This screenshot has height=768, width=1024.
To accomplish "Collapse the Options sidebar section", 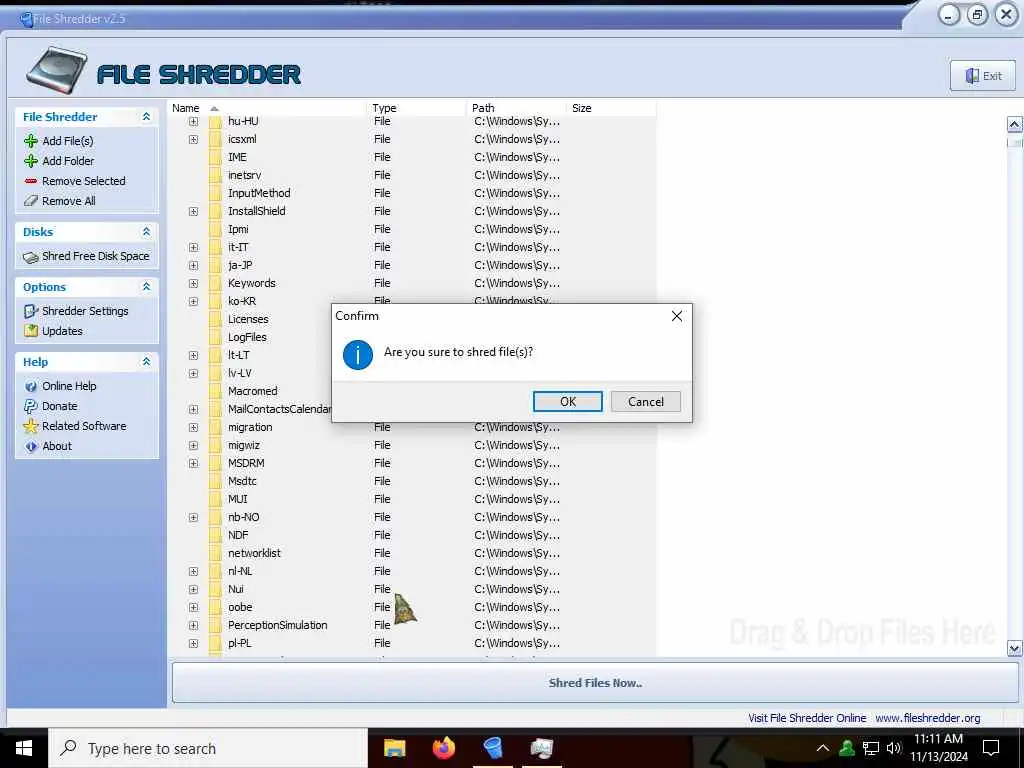I will pos(146,287).
